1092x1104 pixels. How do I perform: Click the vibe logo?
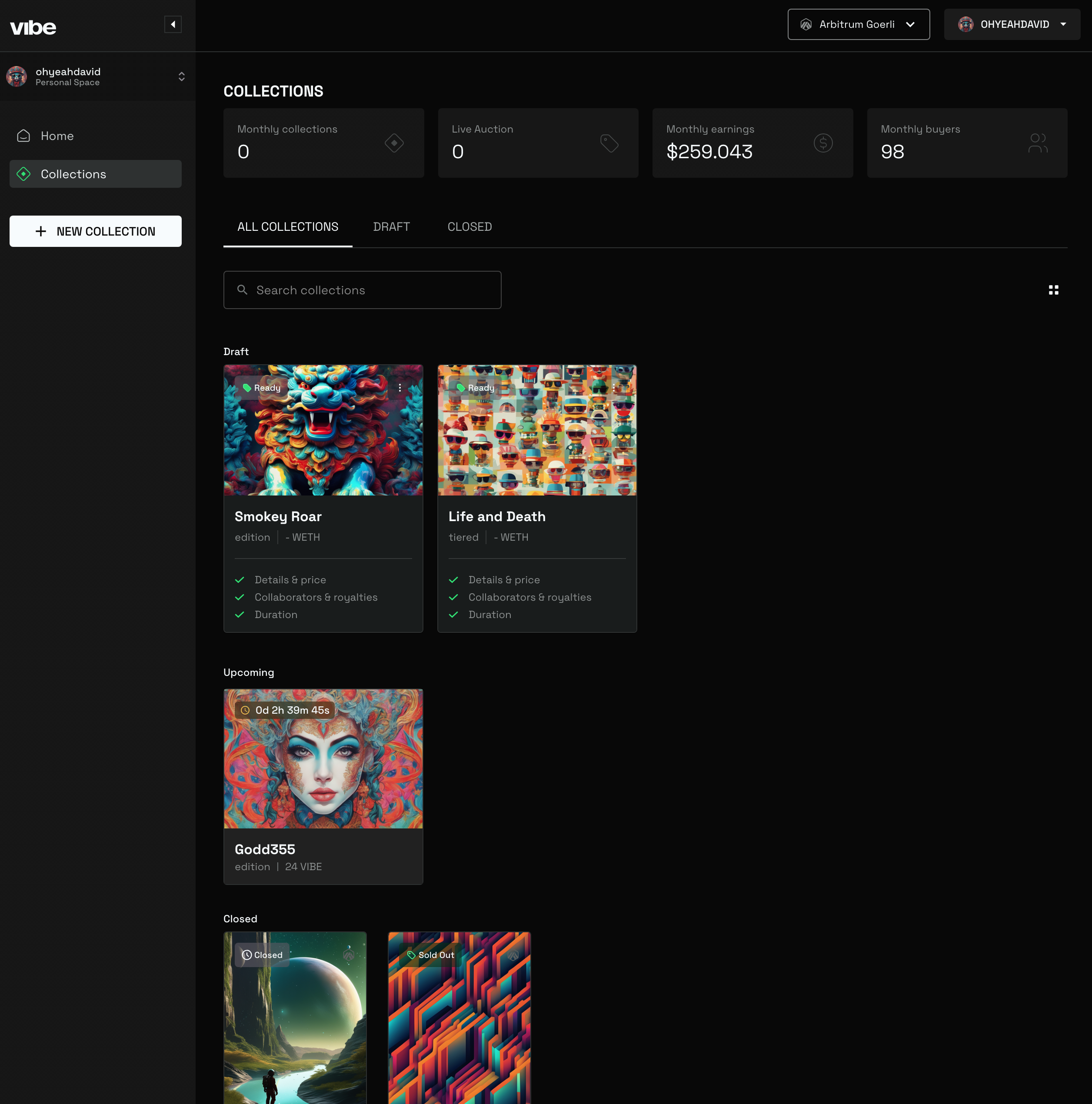33,27
